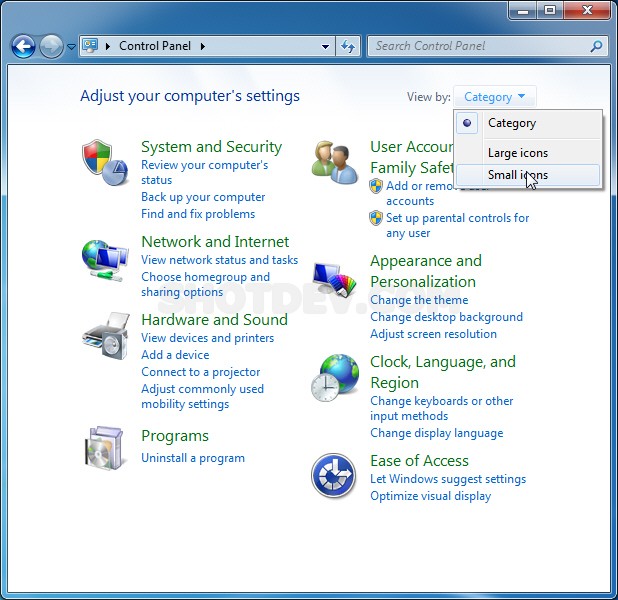The width and height of the screenshot is (618, 600).
Task: Choose Small icons from the view menu
Action: (518, 175)
